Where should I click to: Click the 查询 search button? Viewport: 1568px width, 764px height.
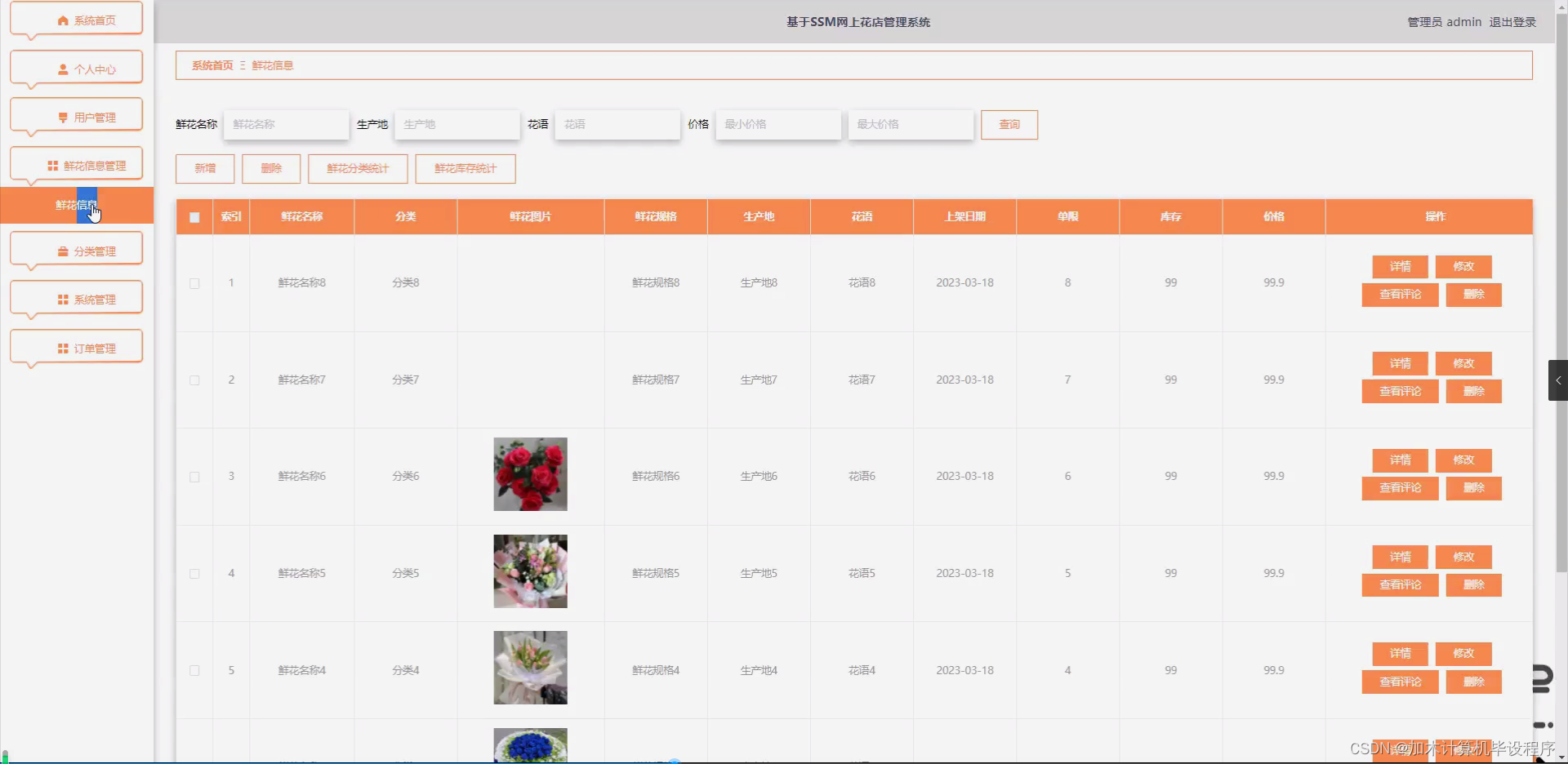pos(1009,125)
